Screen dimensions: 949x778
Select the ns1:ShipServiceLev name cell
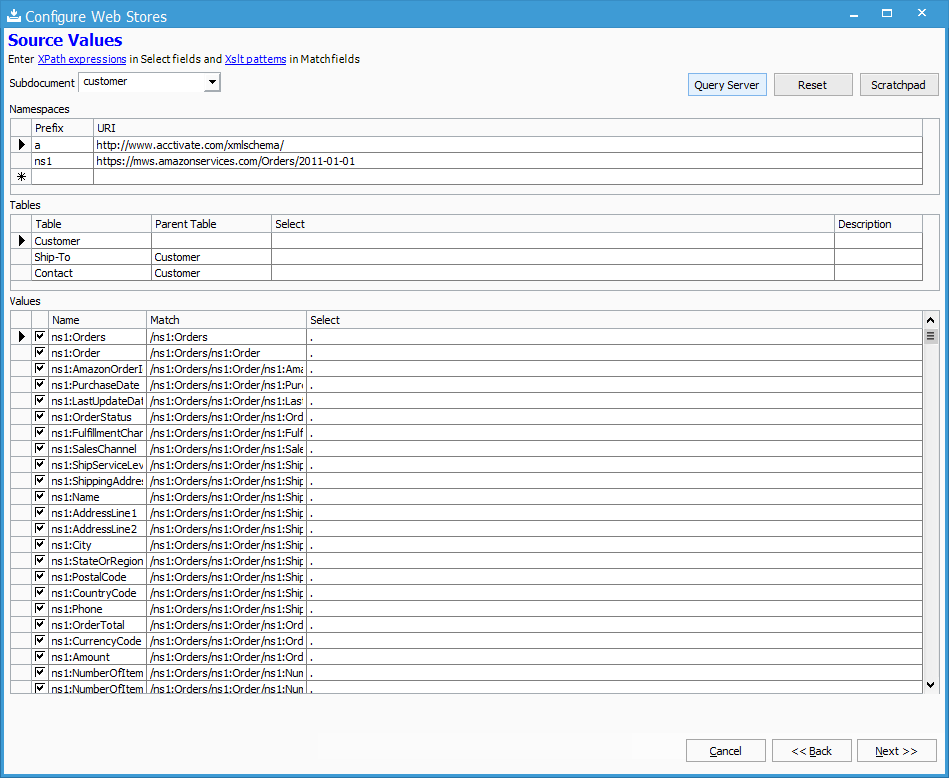97,465
